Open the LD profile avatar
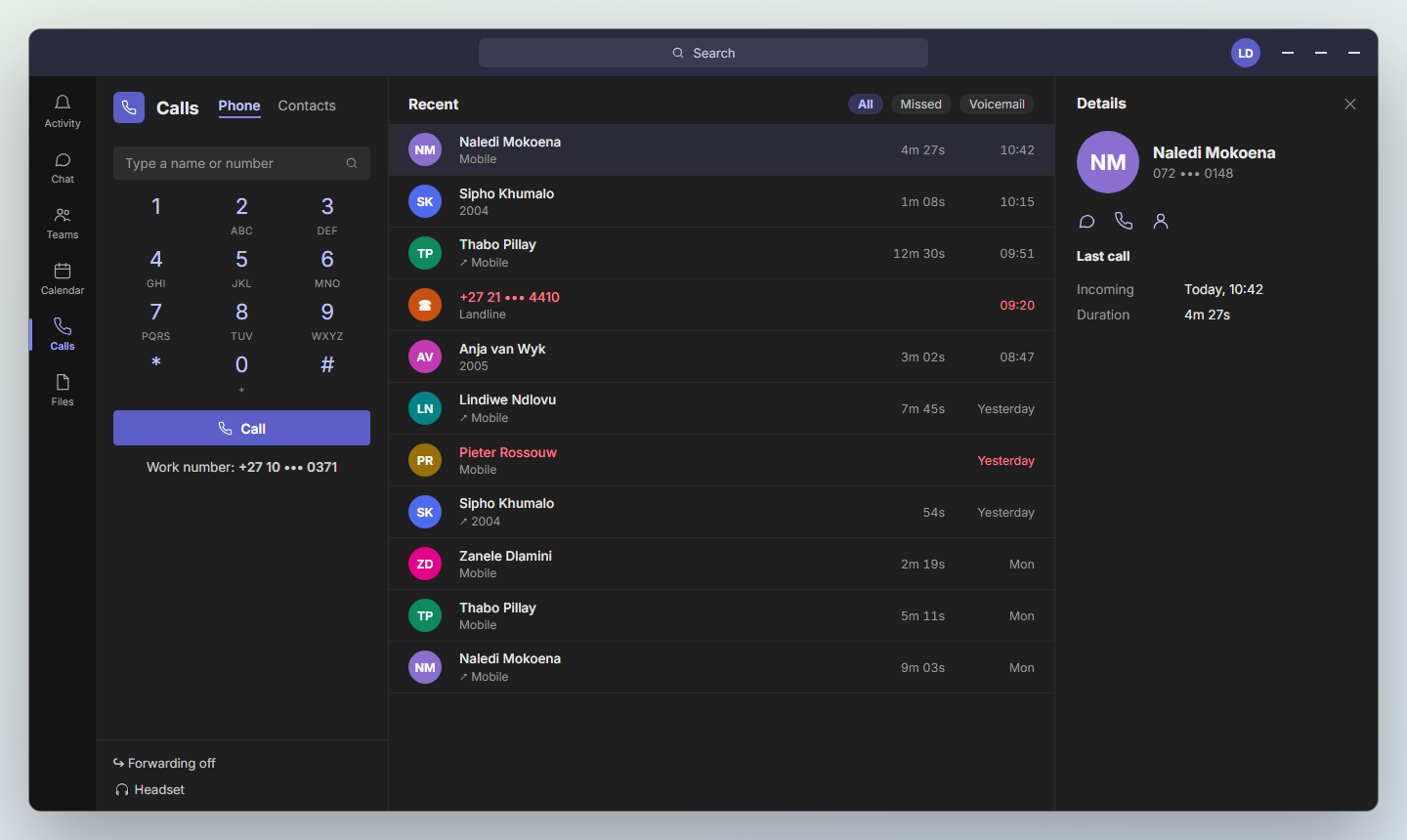 click(x=1246, y=53)
